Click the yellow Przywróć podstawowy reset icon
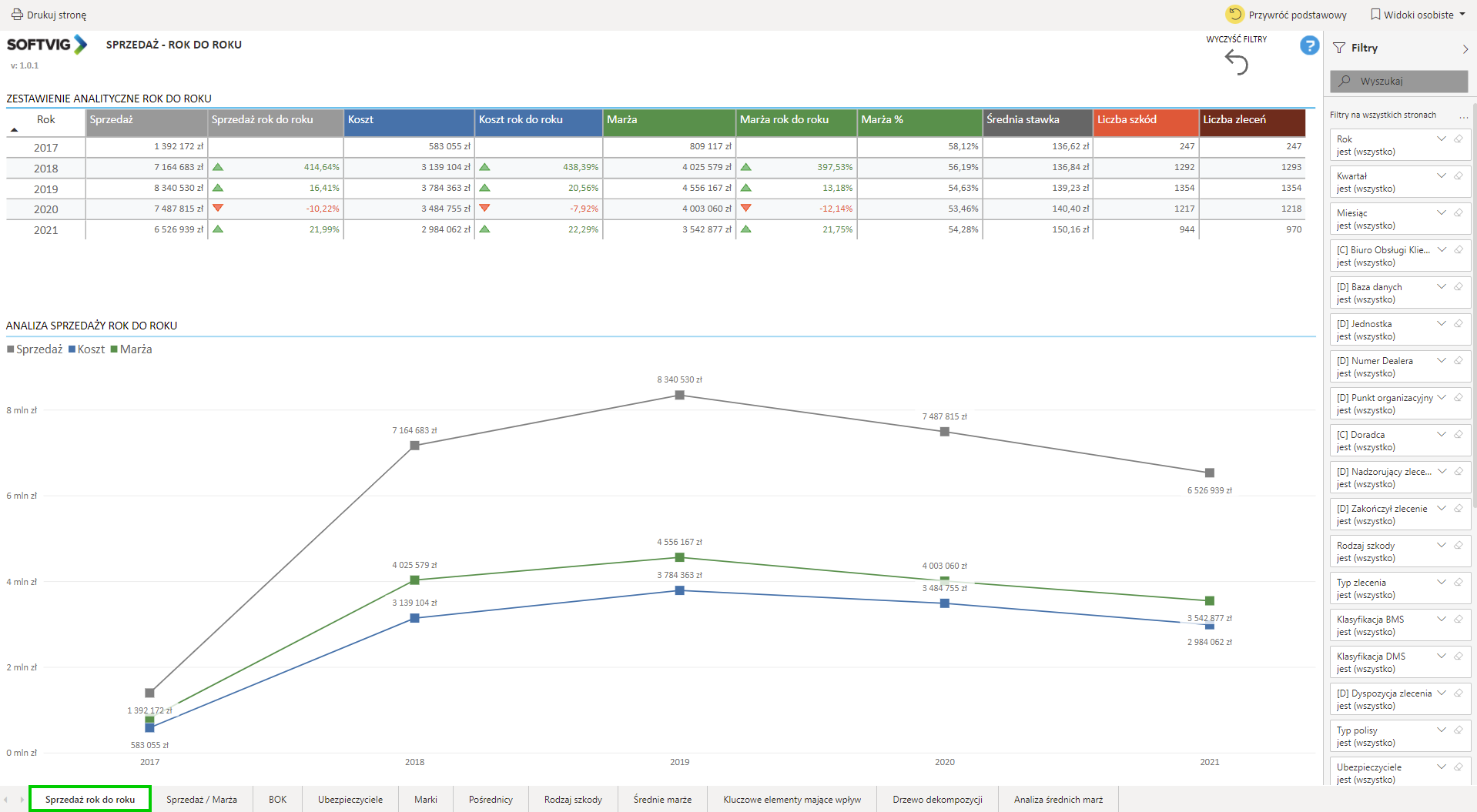Viewport: 1477px width, 812px height. pyautogui.click(x=1234, y=15)
